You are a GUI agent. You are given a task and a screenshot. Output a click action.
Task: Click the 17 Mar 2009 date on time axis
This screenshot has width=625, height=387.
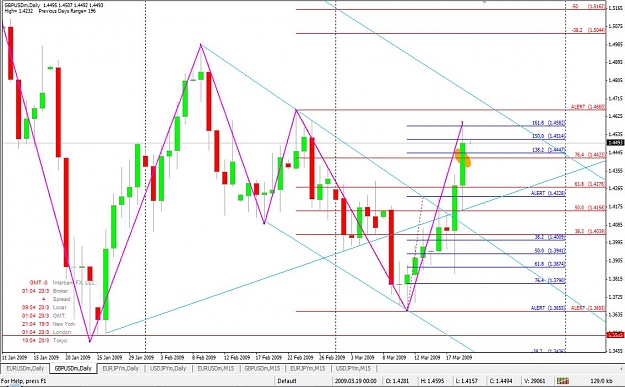pyautogui.click(x=459, y=358)
